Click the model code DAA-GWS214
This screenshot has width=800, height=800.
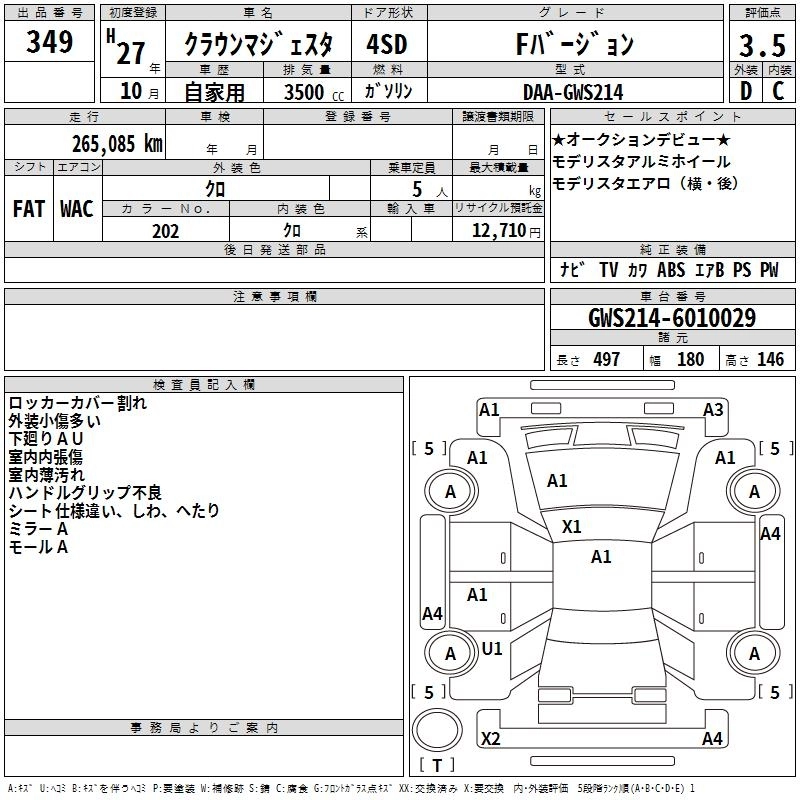pyautogui.click(x=573, y=92)
